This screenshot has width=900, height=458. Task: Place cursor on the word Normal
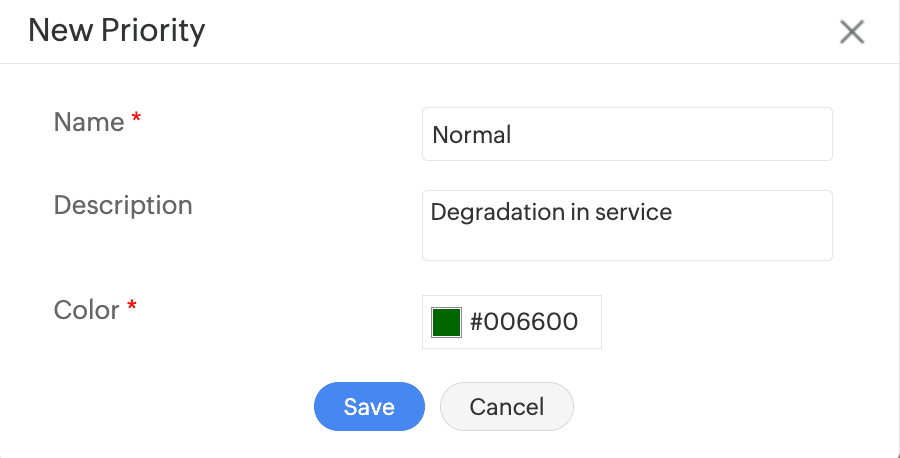pos(472,135)
